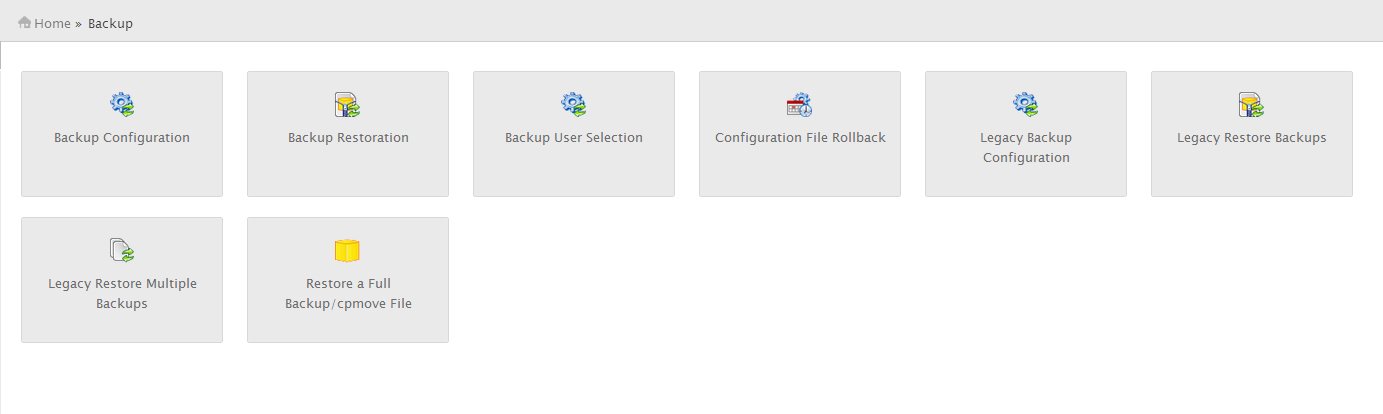Click the Legacy Restore Multiple Backups documents icon

tap(122, 250)
